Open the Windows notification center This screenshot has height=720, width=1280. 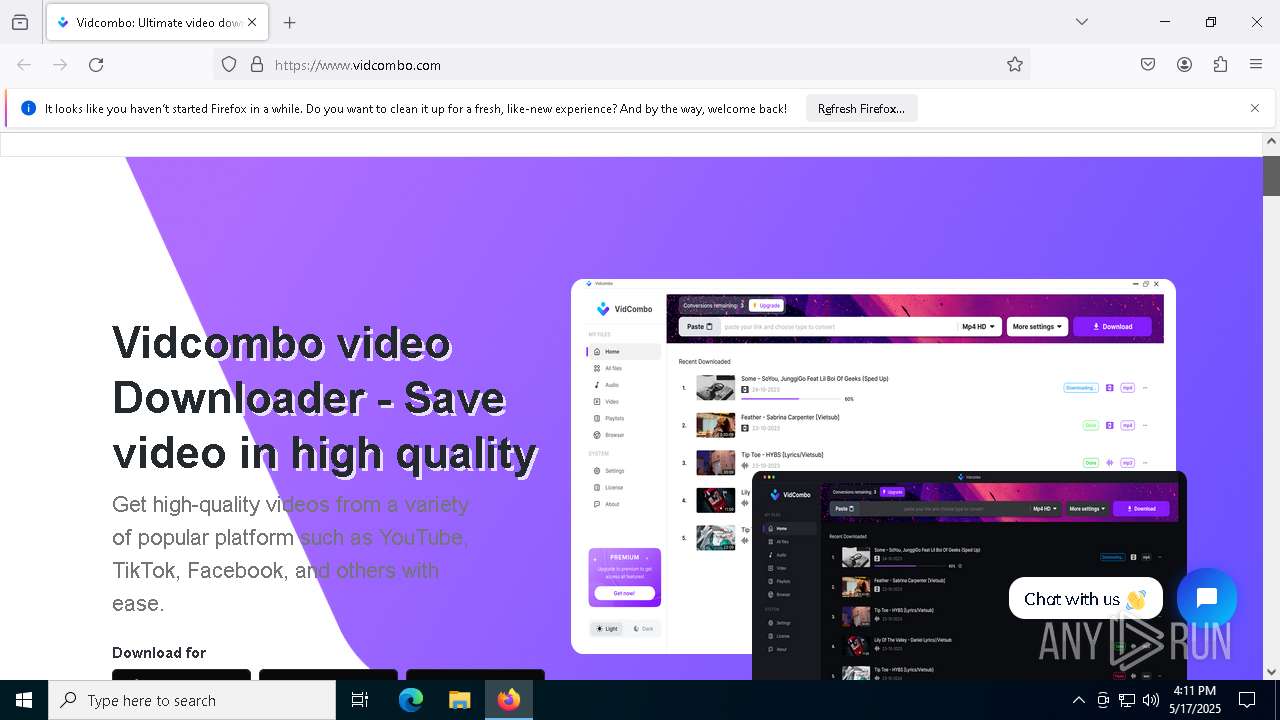tap(1247, 700)
